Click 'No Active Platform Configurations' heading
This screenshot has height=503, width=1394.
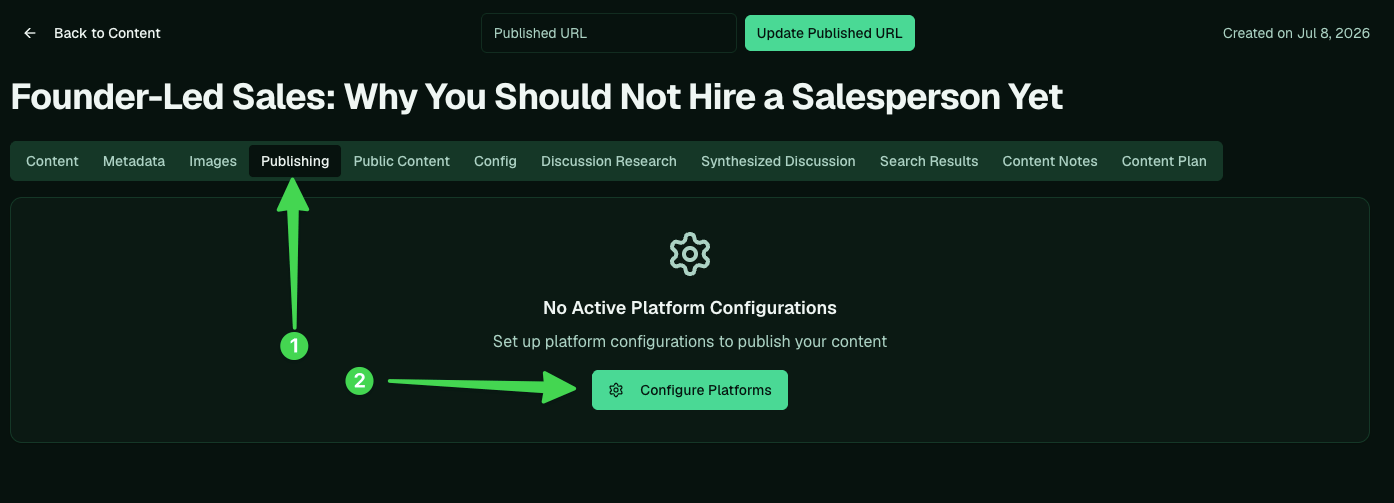click(x=690, y=307)
